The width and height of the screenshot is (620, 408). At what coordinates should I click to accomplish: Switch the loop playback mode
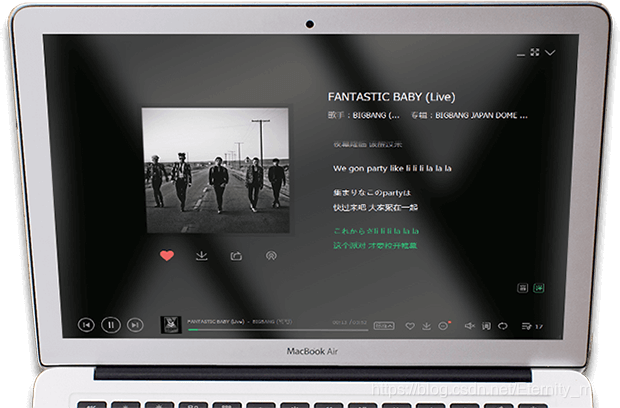503,326
